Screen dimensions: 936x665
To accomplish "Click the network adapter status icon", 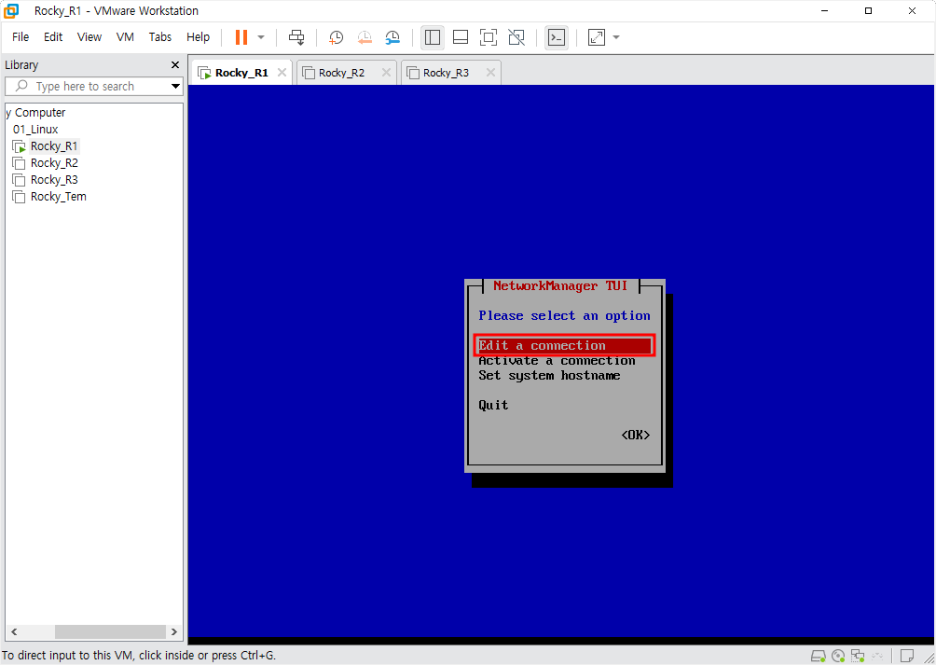I will [858, 656].
